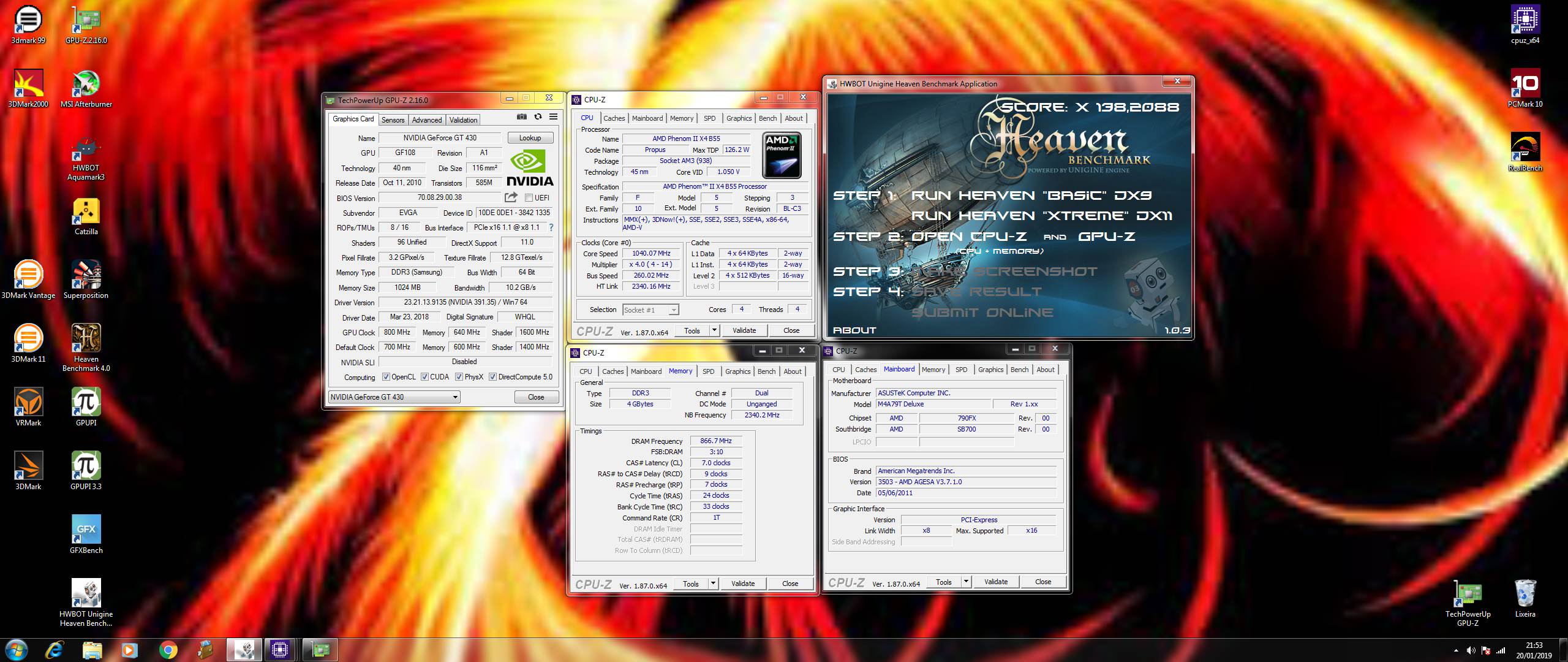Toggle PhysX computing checkbox
Image resolution: width=1568 pixels, height=662 pixels.
(459, 377)
